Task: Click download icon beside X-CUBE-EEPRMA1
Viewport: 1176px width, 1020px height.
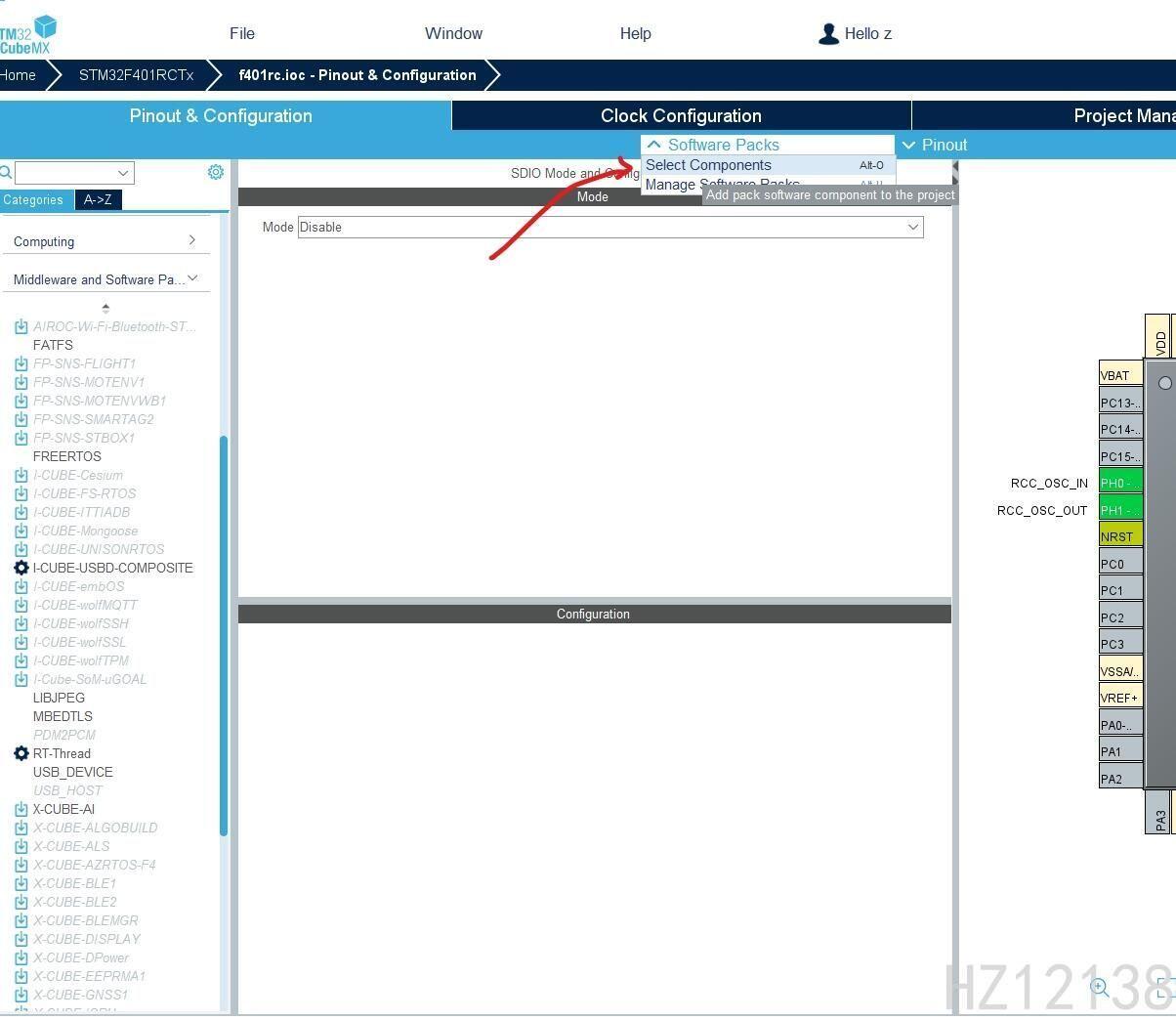Action: coord(21,976)
